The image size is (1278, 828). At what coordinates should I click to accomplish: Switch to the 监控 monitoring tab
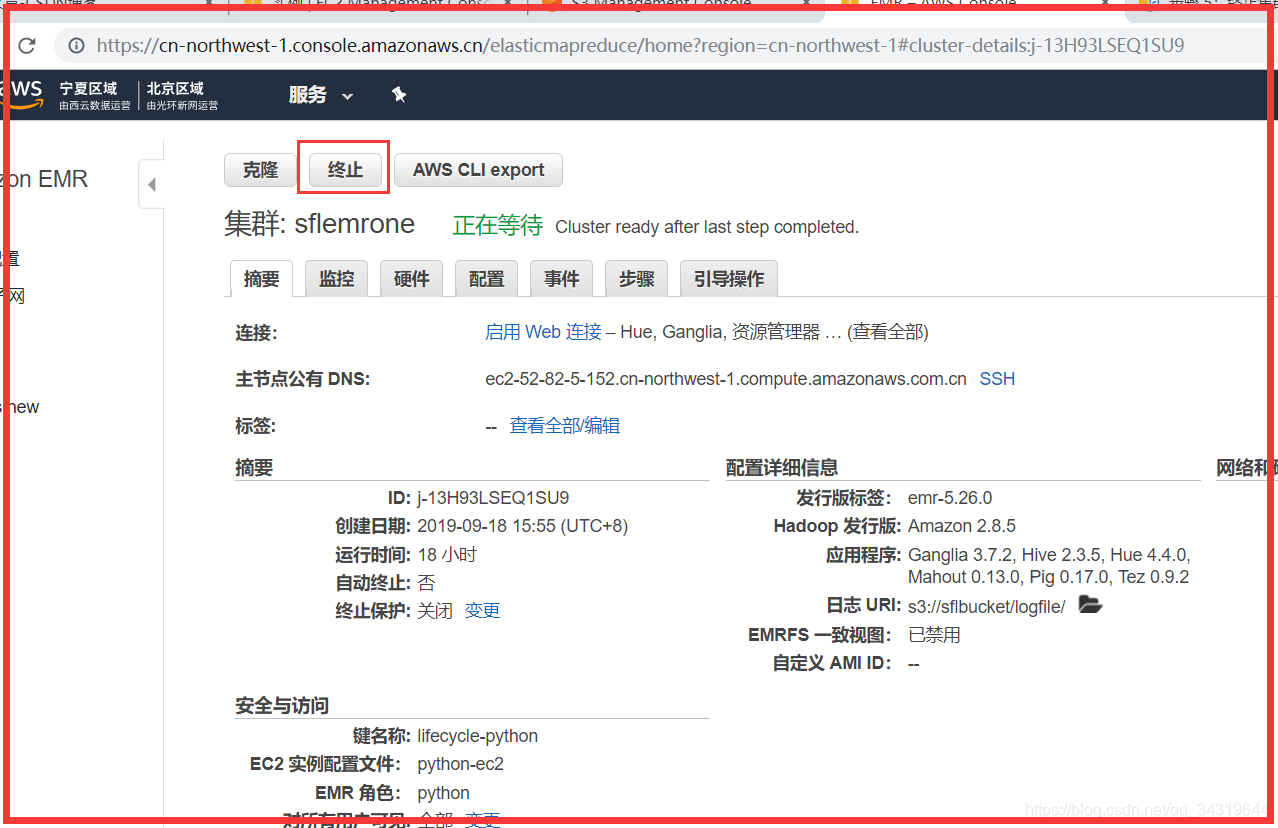click(337, 279)
